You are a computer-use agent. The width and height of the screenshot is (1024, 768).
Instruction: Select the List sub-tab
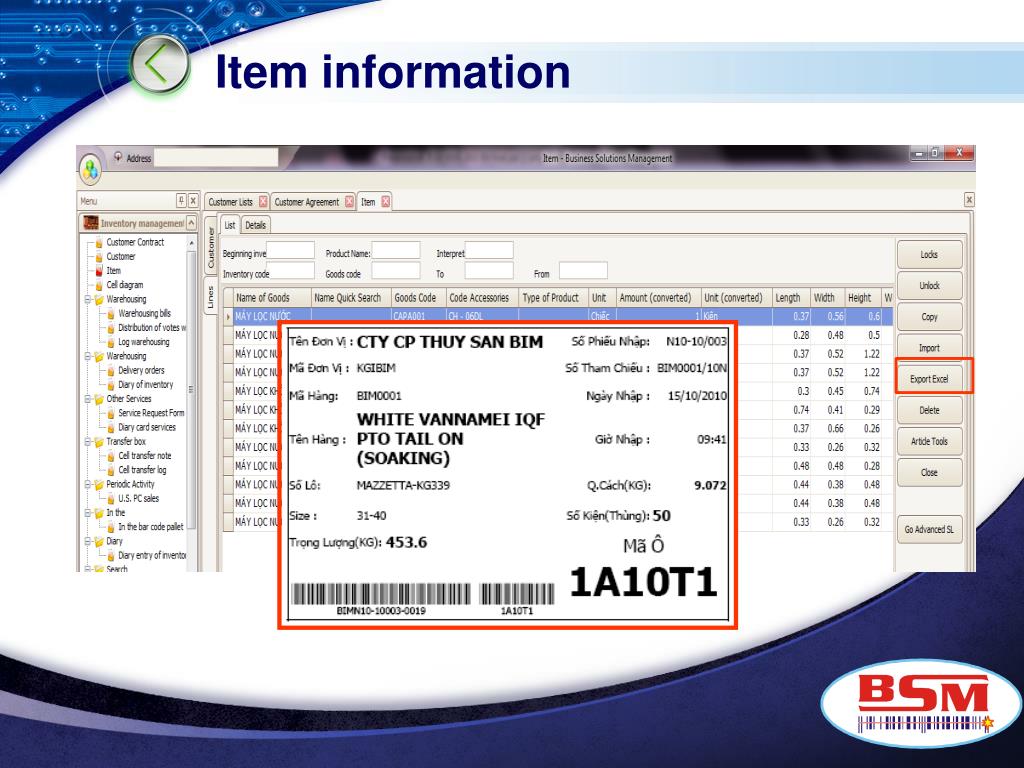pyautogui.click(x=230, y=225)
